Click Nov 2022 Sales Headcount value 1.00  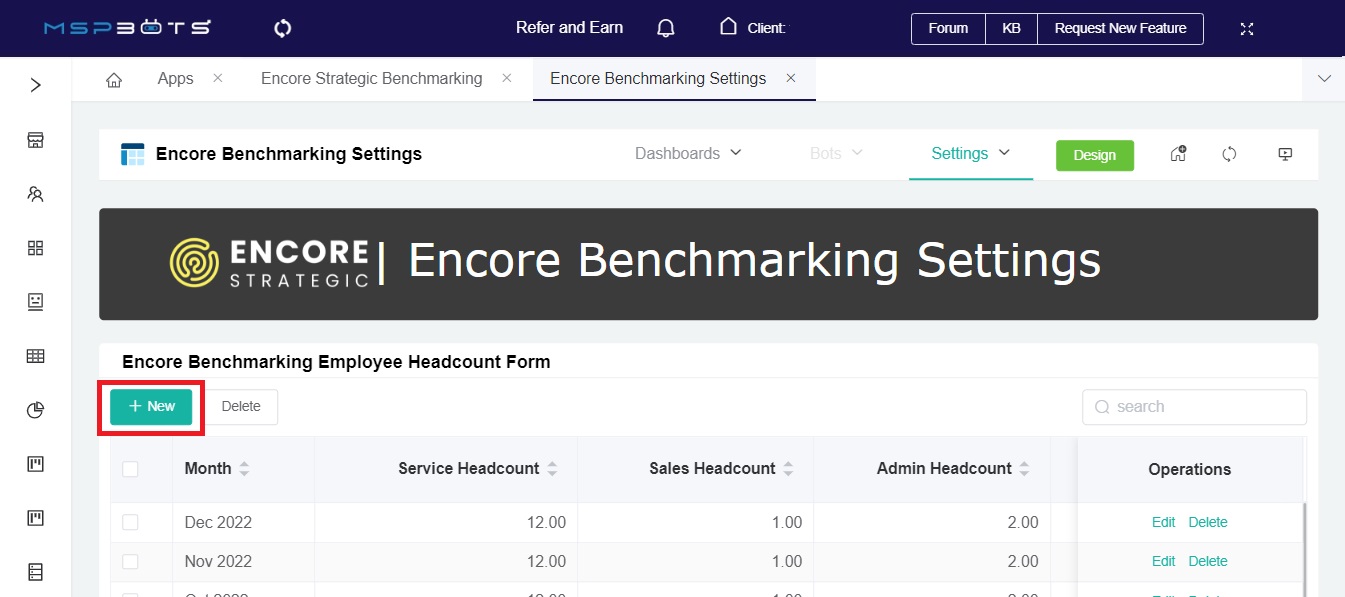[x=787, y=561]
